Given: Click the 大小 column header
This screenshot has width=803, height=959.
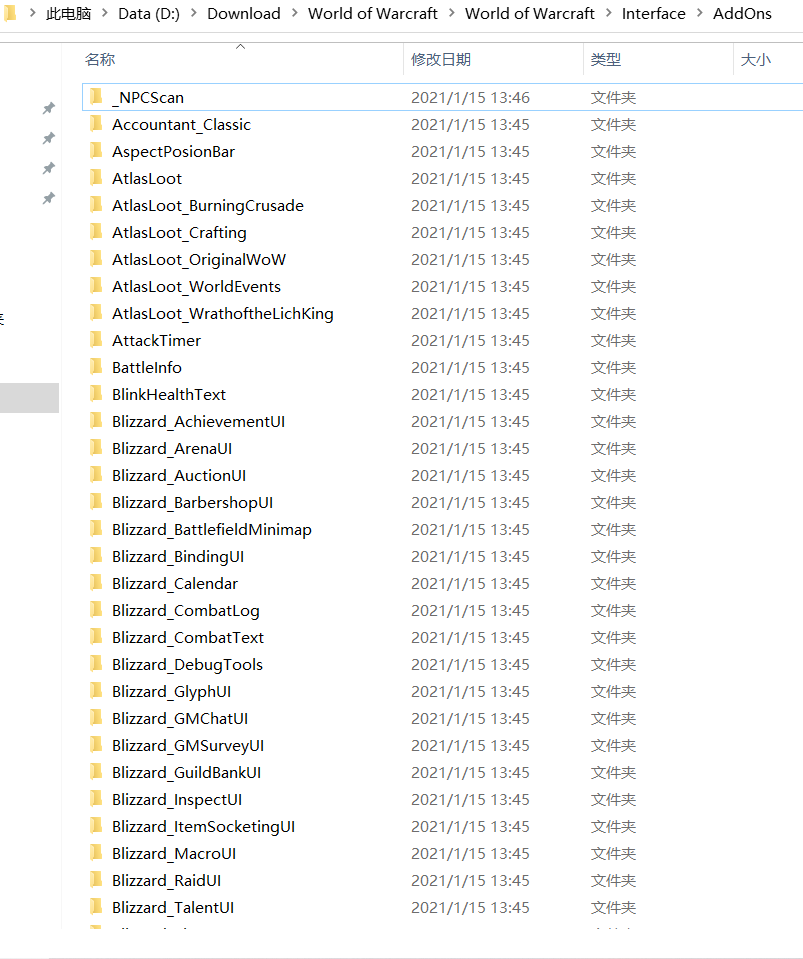Looking at the screenshot, I should 755,60.
